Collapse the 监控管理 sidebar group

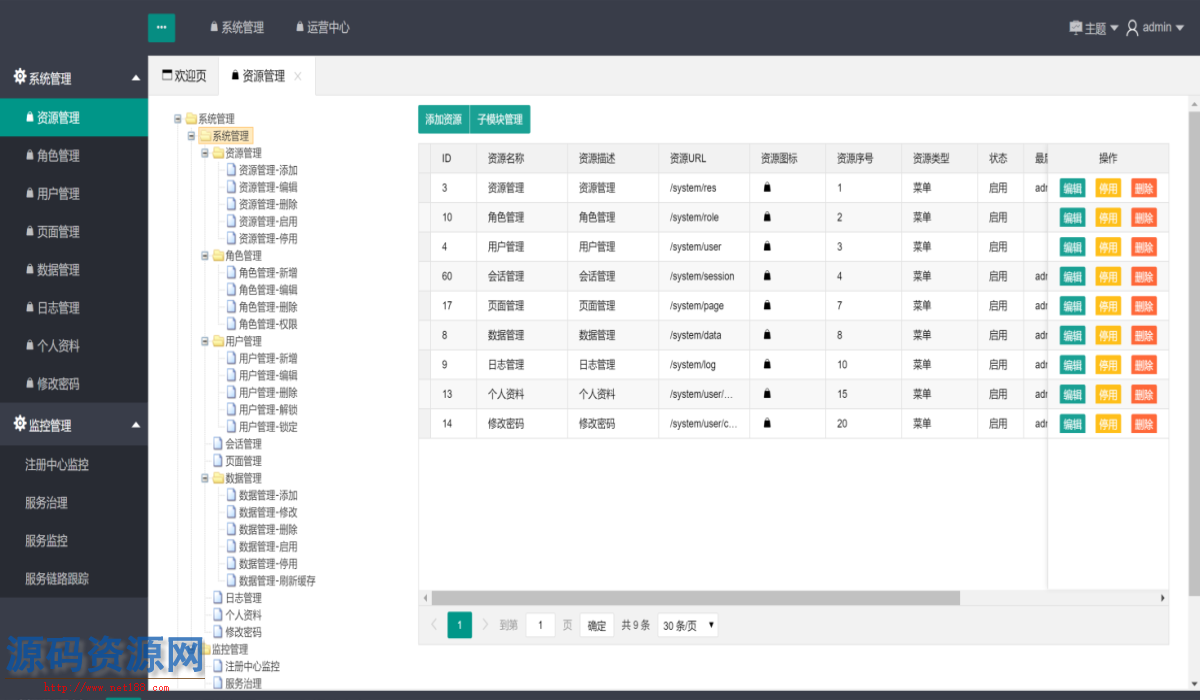pyautogui.click(x=74, y=425)
